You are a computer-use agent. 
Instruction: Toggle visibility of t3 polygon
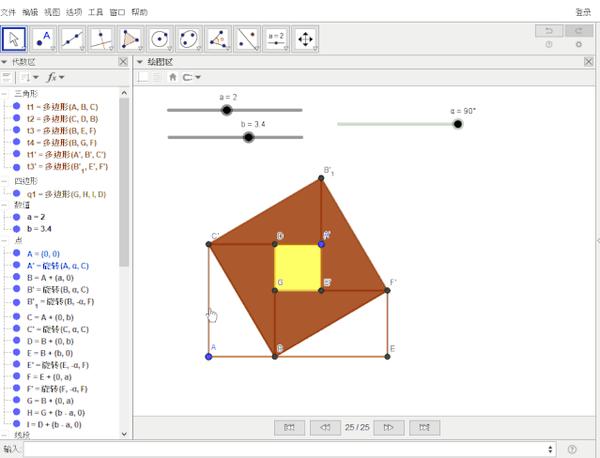(16, 130)
